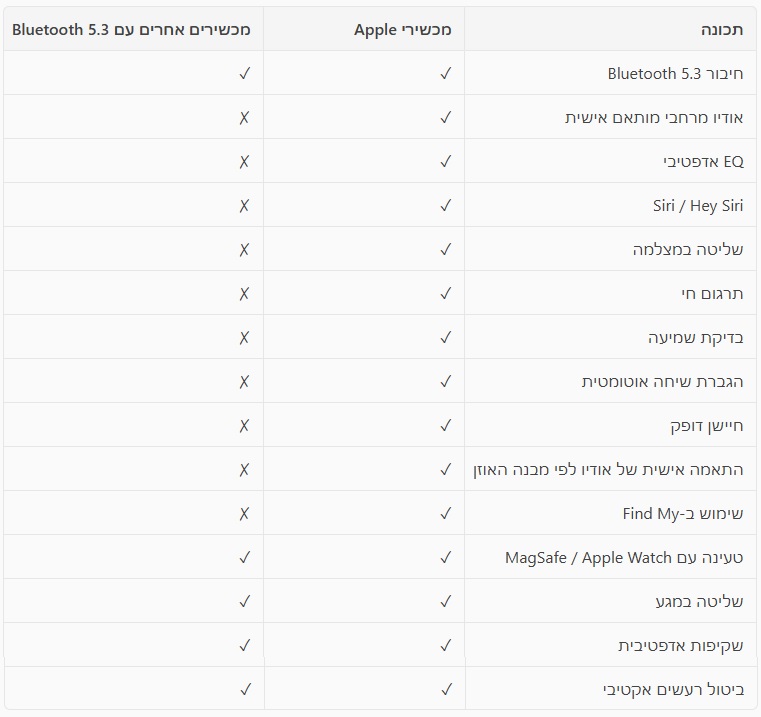Viewport: 761px width, 717px height.
Task: Click the Apple checkmark in the תרגום חי row
Action: tap(445, 294)
